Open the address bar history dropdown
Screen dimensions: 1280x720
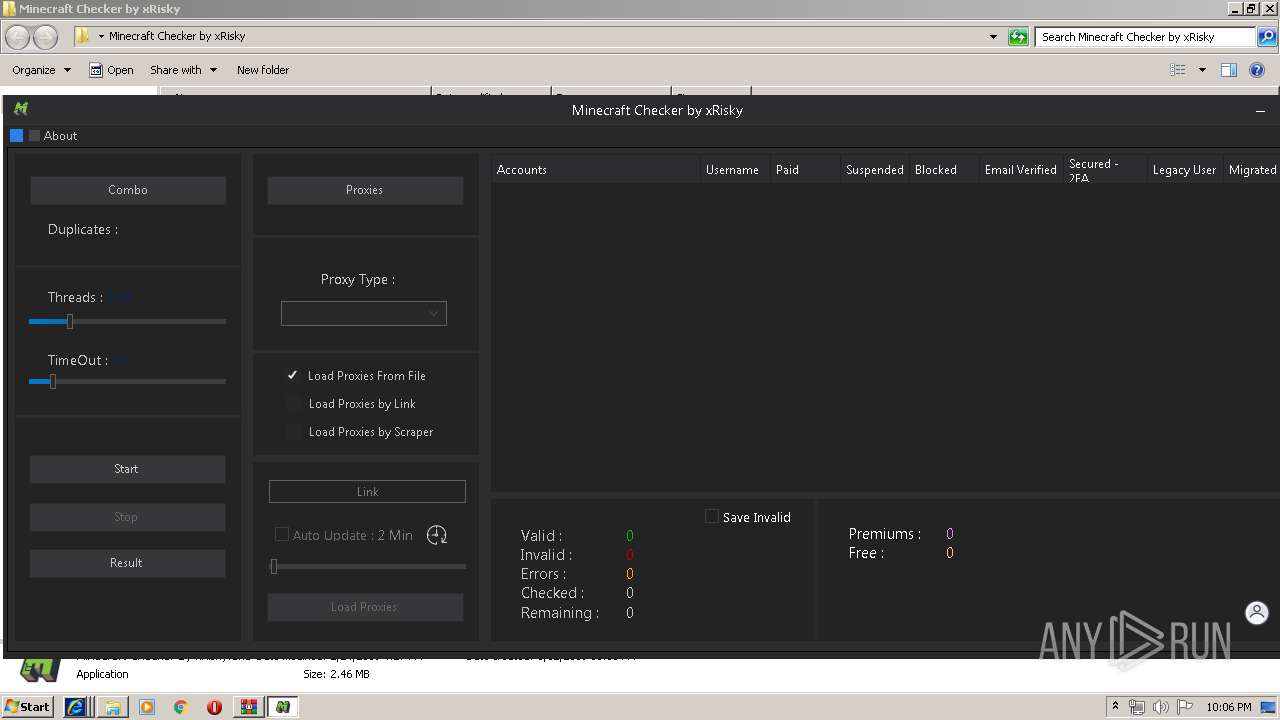[993, 37]
